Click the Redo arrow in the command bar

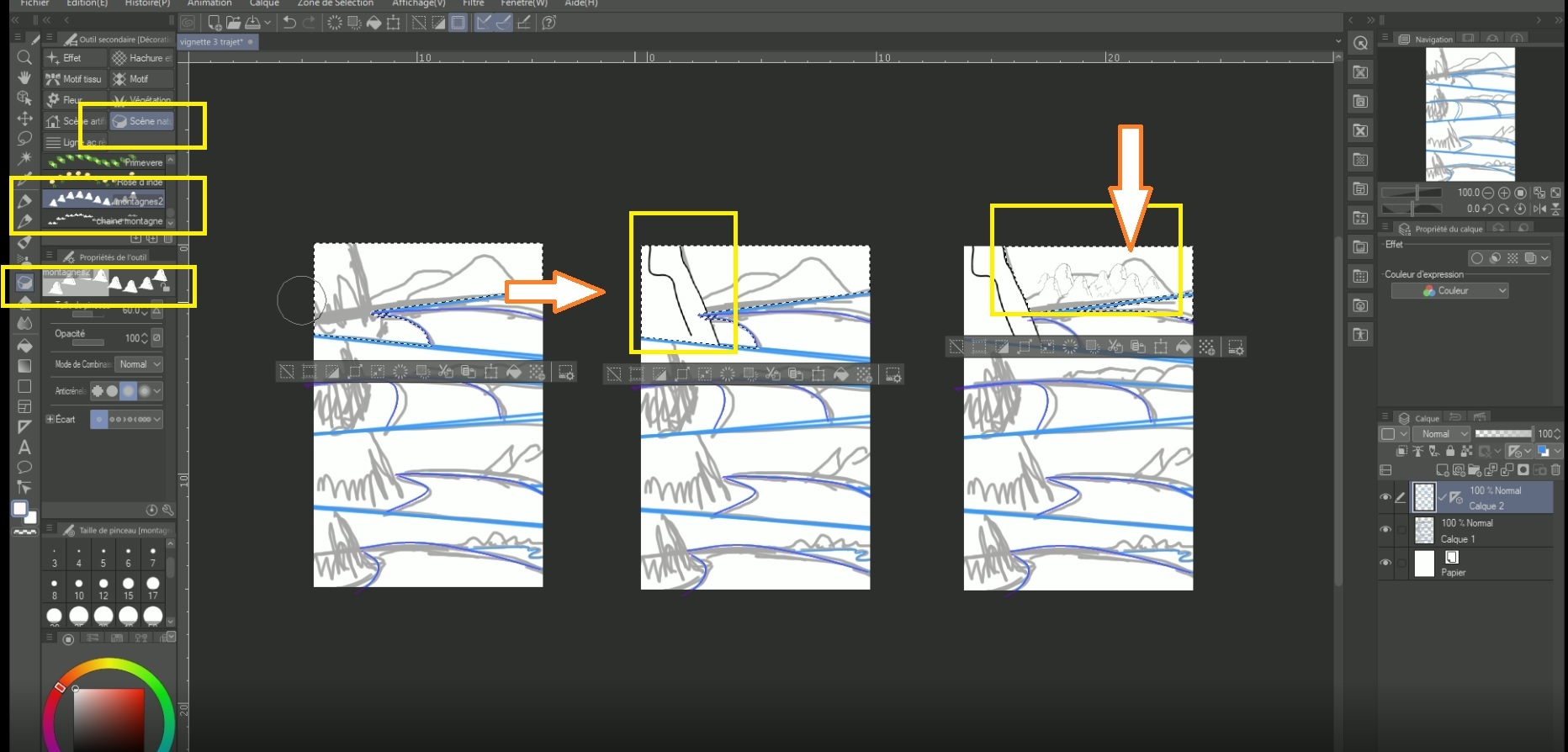pos(309,23)
